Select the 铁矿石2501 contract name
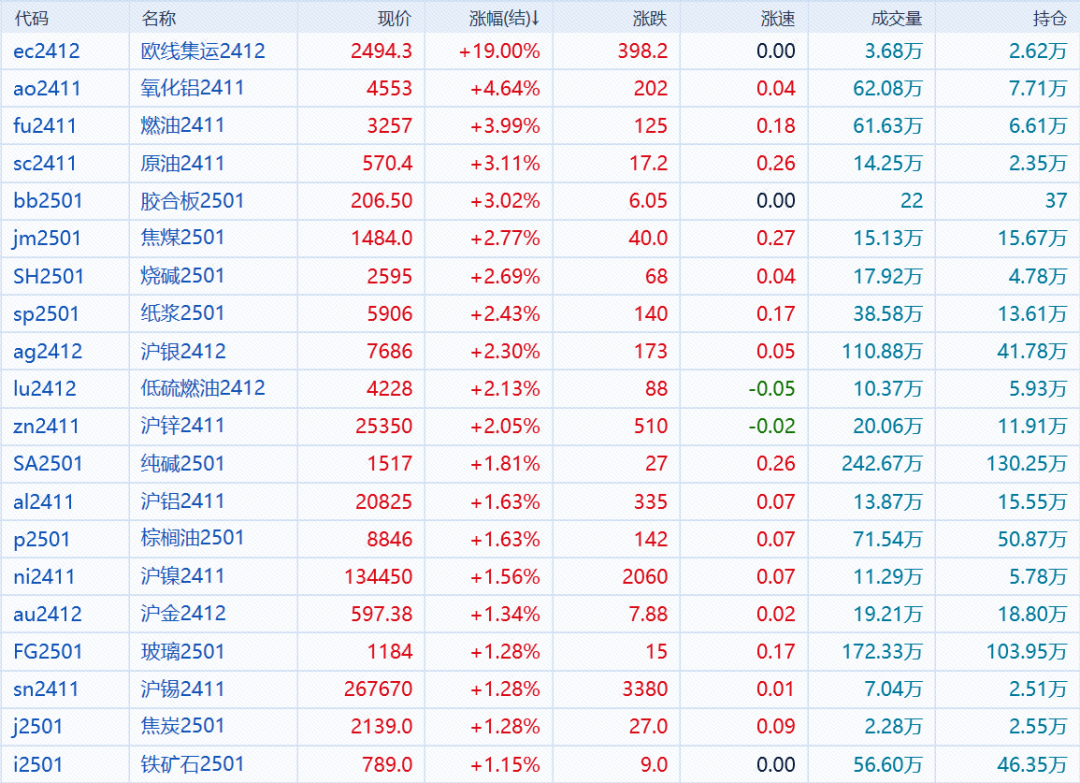 (x=192, y=764)
